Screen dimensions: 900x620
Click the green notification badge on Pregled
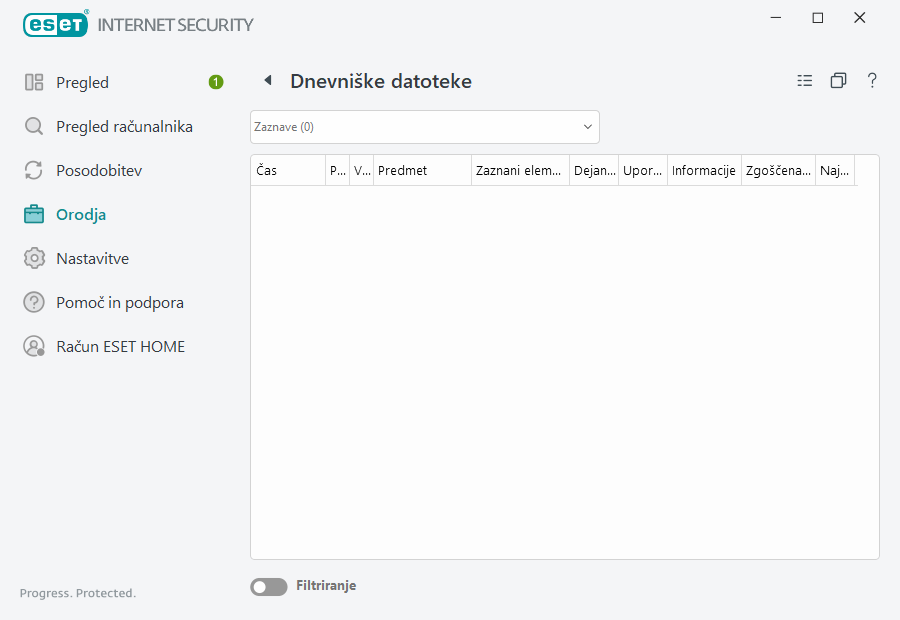215,82
